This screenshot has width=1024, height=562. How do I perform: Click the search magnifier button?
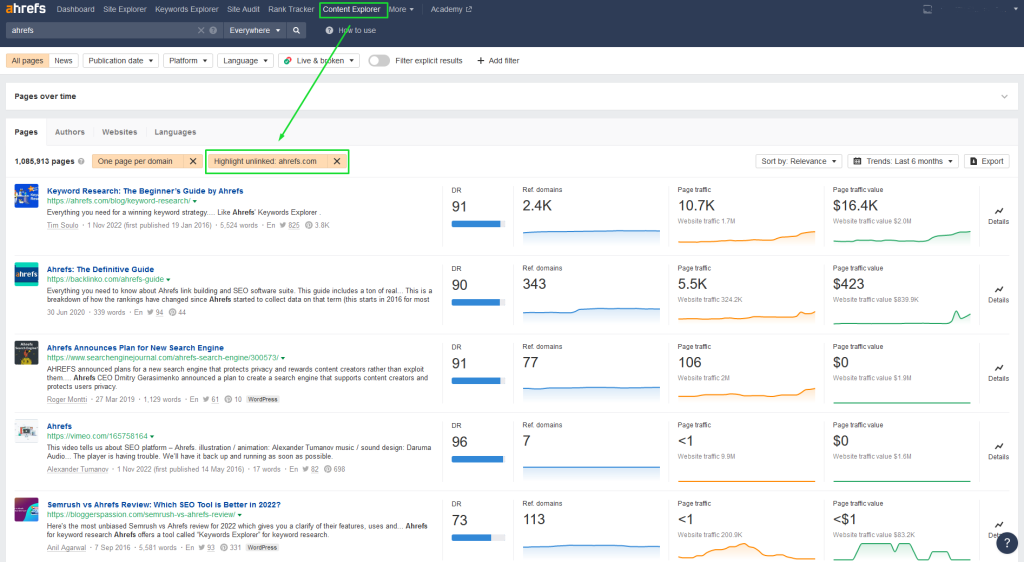click(296, 30)
